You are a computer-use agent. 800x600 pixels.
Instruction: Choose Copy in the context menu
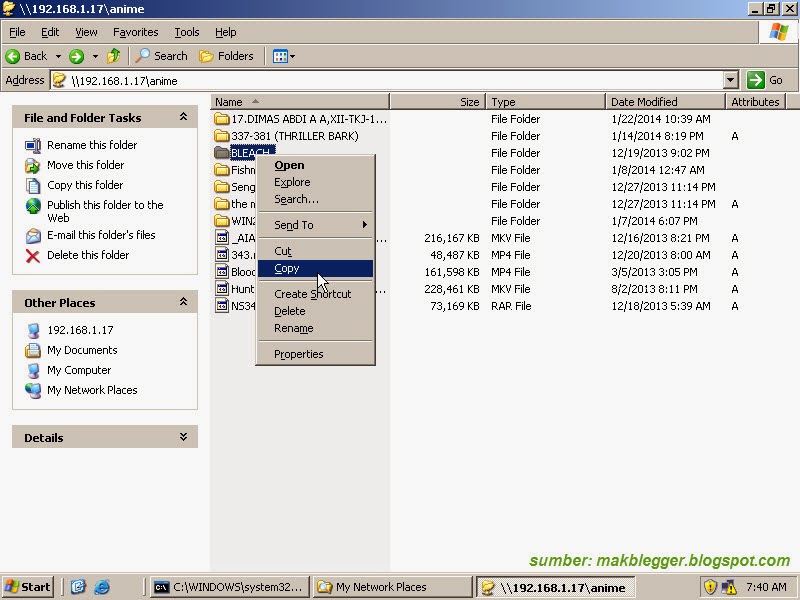(315, 268)
